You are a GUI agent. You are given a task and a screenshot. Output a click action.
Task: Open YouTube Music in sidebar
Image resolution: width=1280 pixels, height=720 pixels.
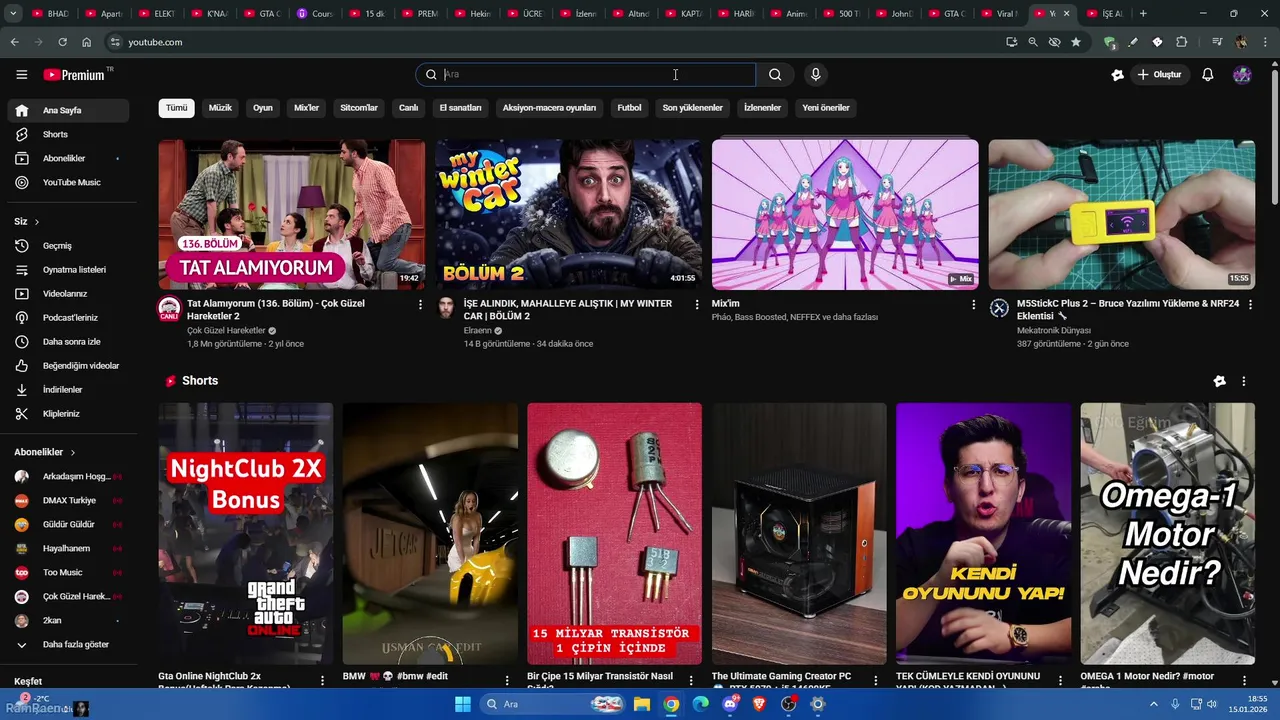click(68, 183)
